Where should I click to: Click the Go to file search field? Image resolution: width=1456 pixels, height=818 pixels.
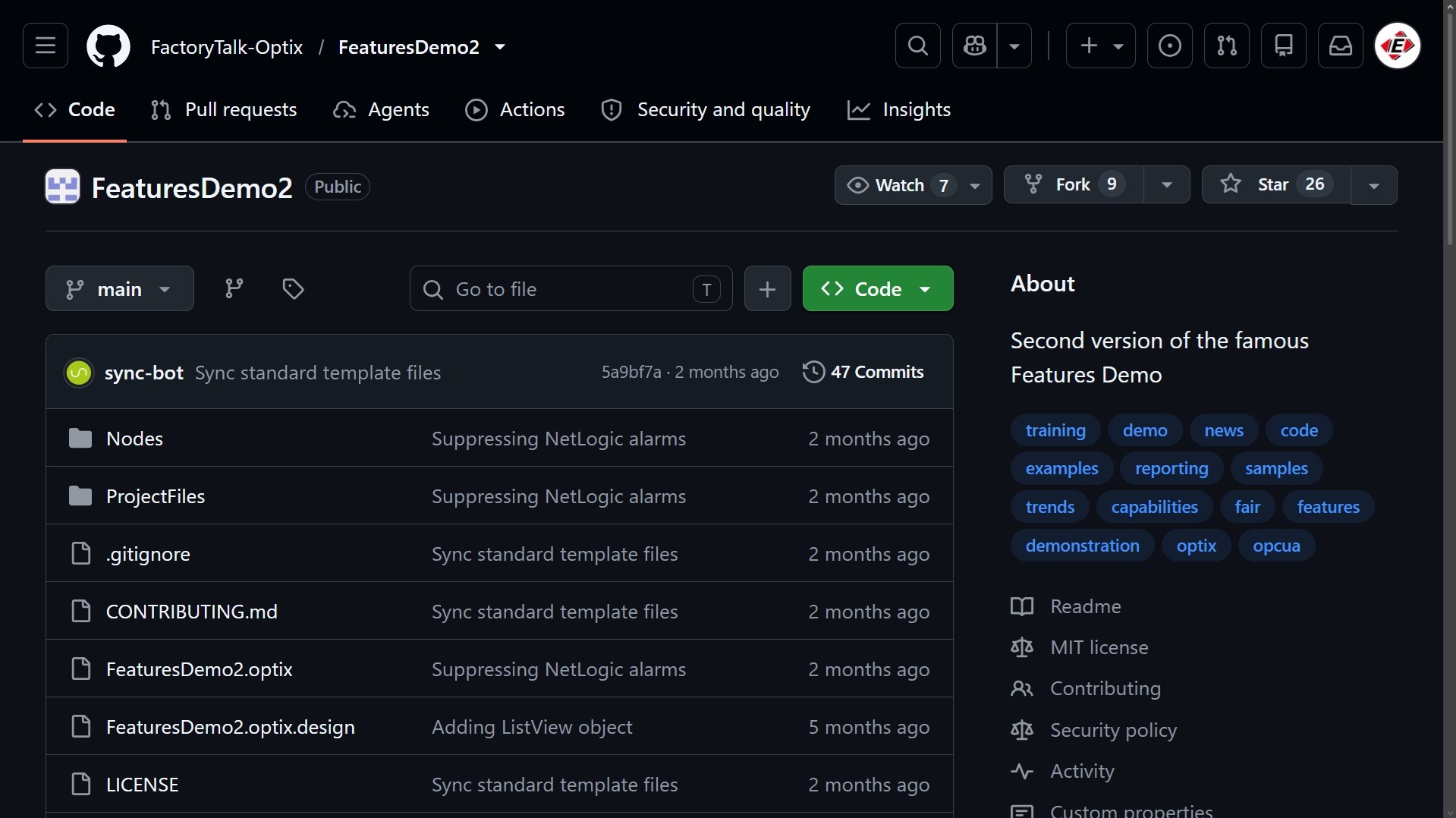571,288
